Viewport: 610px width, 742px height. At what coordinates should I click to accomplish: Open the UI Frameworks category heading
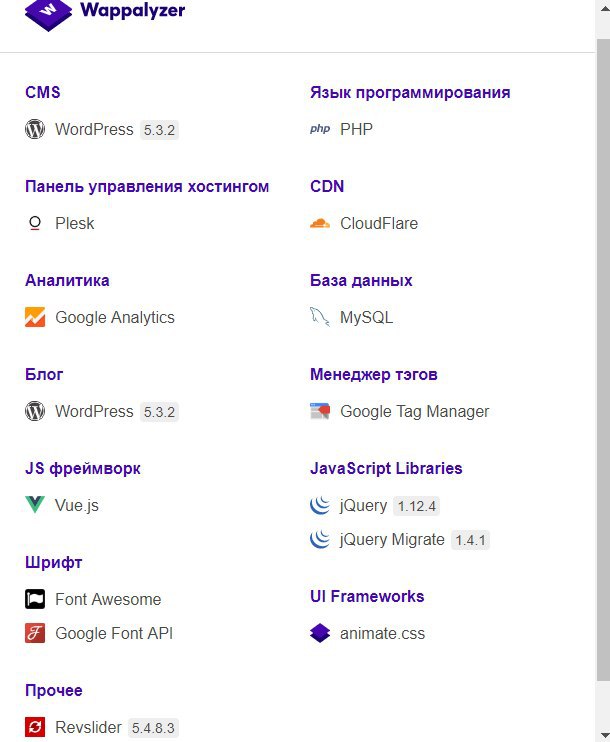point(367,596)
